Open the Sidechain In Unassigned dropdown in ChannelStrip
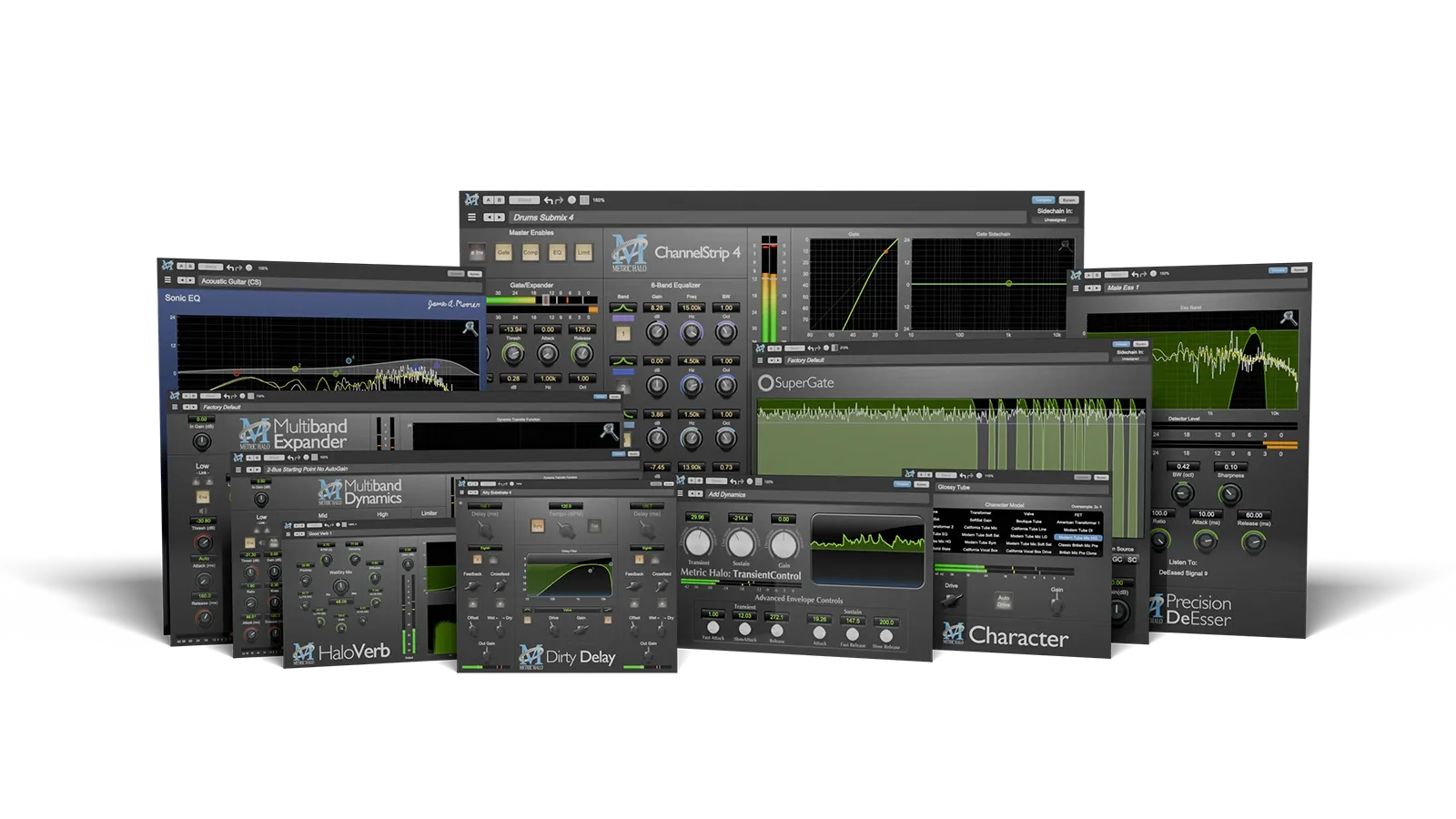Viewport: 1456px width, 819px height. tap(1056, 220)
